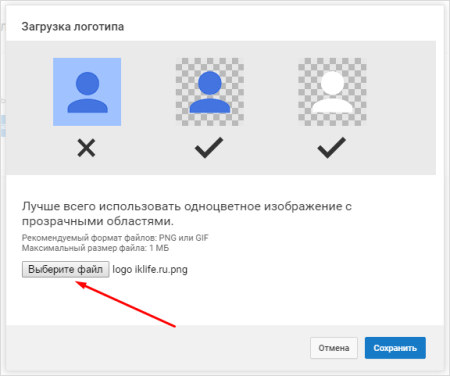
Task: Select the blue avatar on transparent checkerboard
Action: click(x=210, y=92)
